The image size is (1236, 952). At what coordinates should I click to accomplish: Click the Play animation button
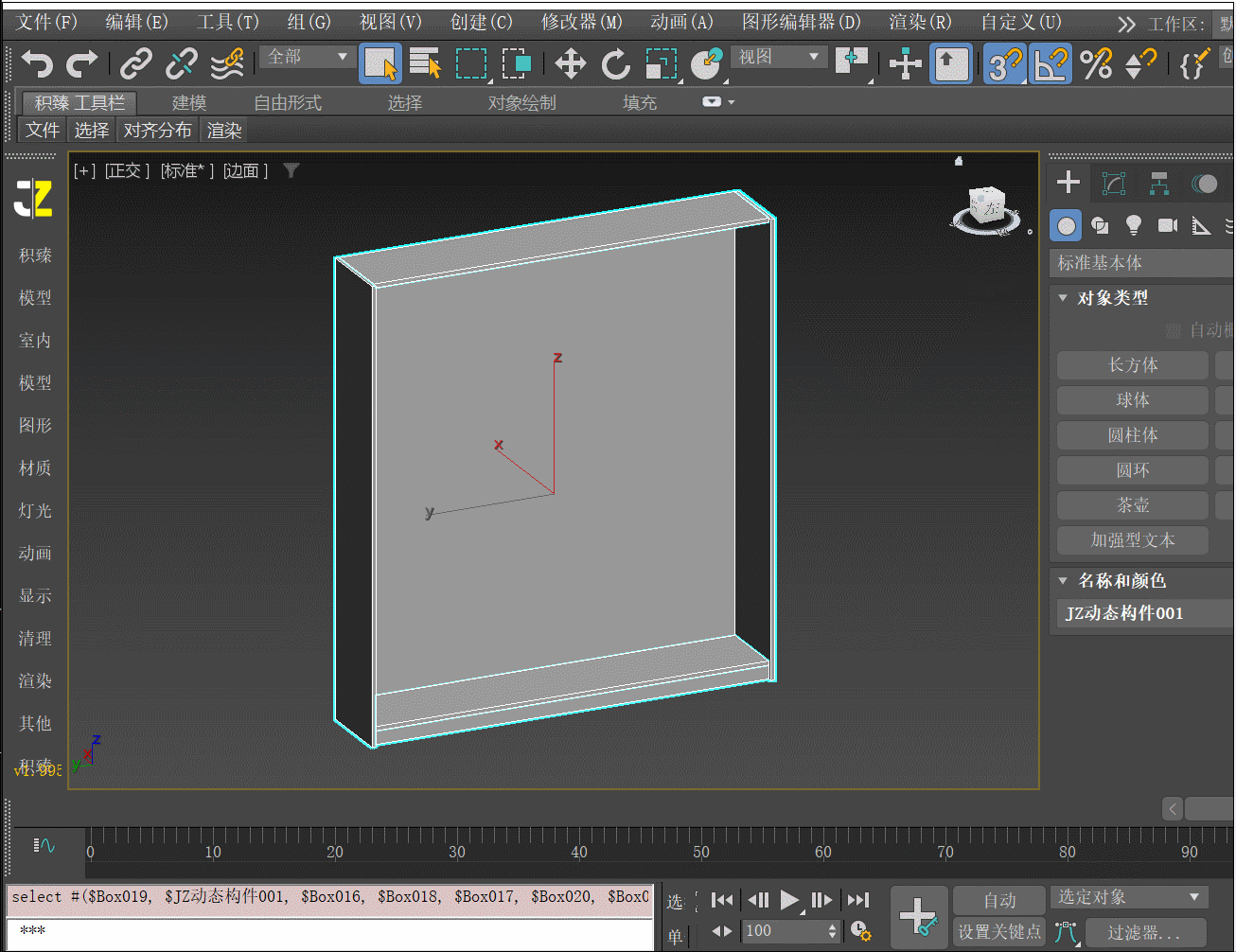(790, 900)
